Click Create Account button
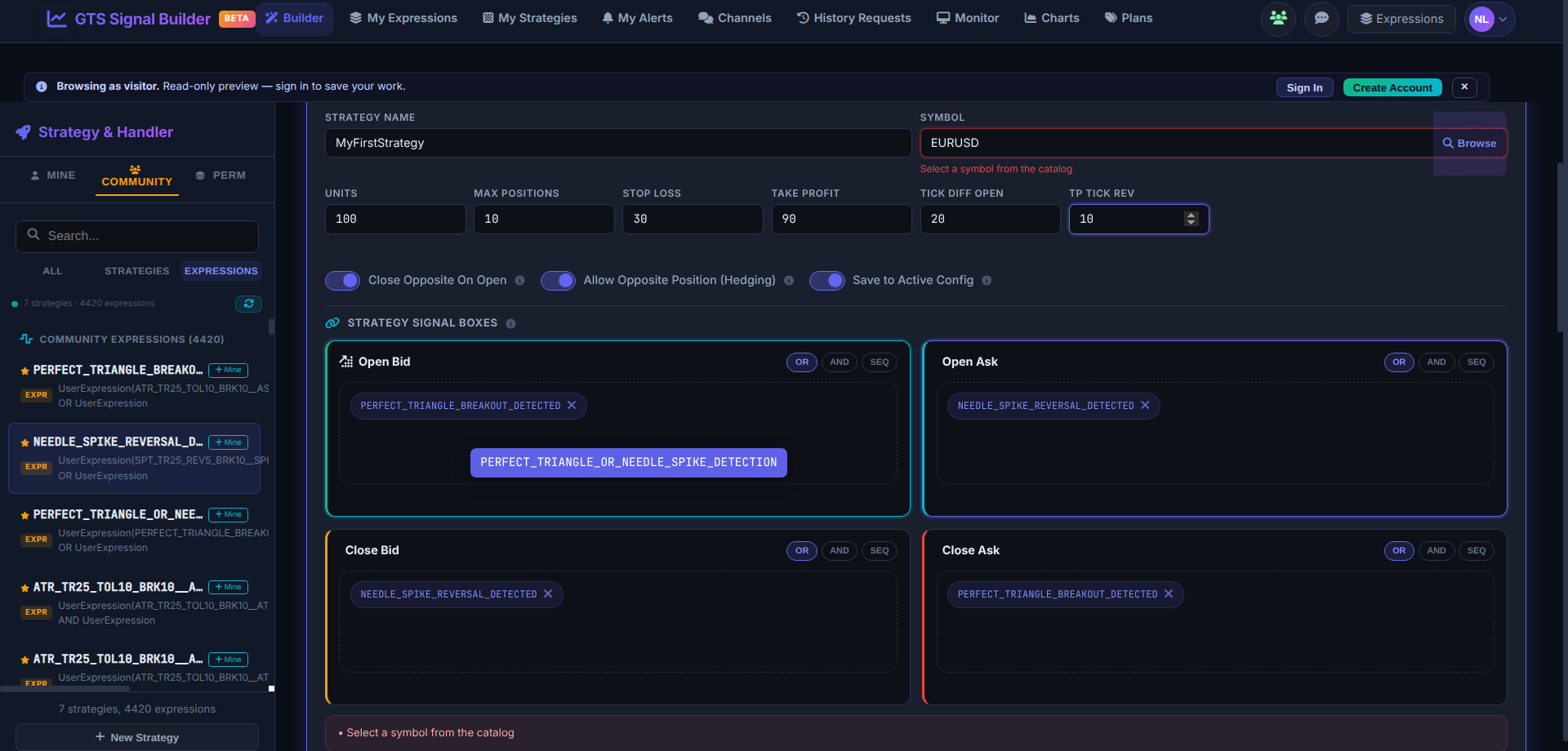Screen dimensions: 1568x751 (x=1392, y=87)
